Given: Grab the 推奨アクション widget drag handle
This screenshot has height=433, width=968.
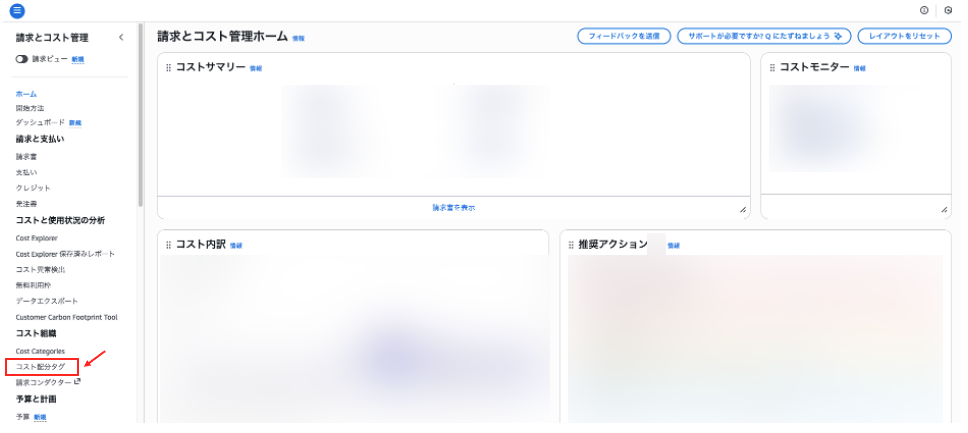Looking at the screenshot, I should click(x=570, y=245).
